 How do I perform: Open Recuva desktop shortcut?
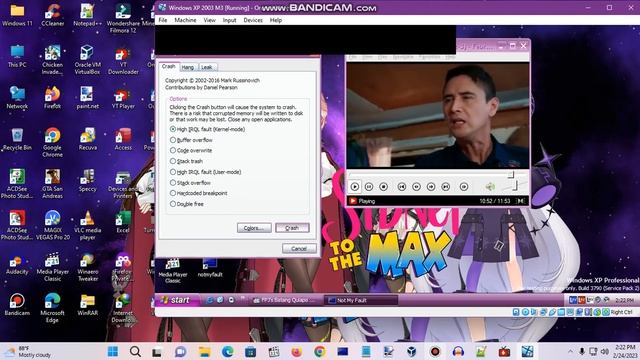pos(87,139)
